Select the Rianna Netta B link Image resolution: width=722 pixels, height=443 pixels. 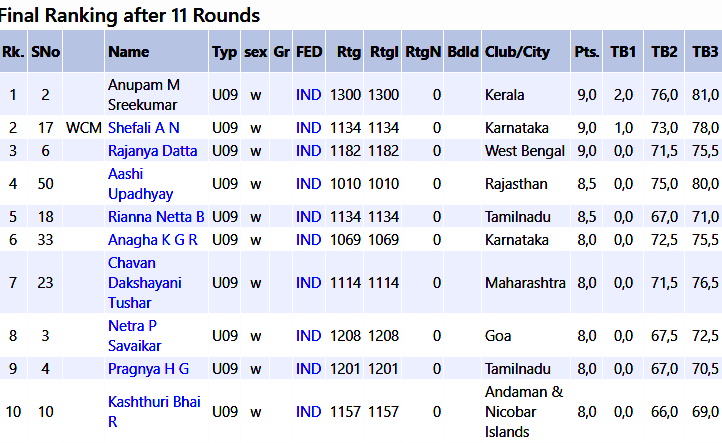tap(156, 217)
